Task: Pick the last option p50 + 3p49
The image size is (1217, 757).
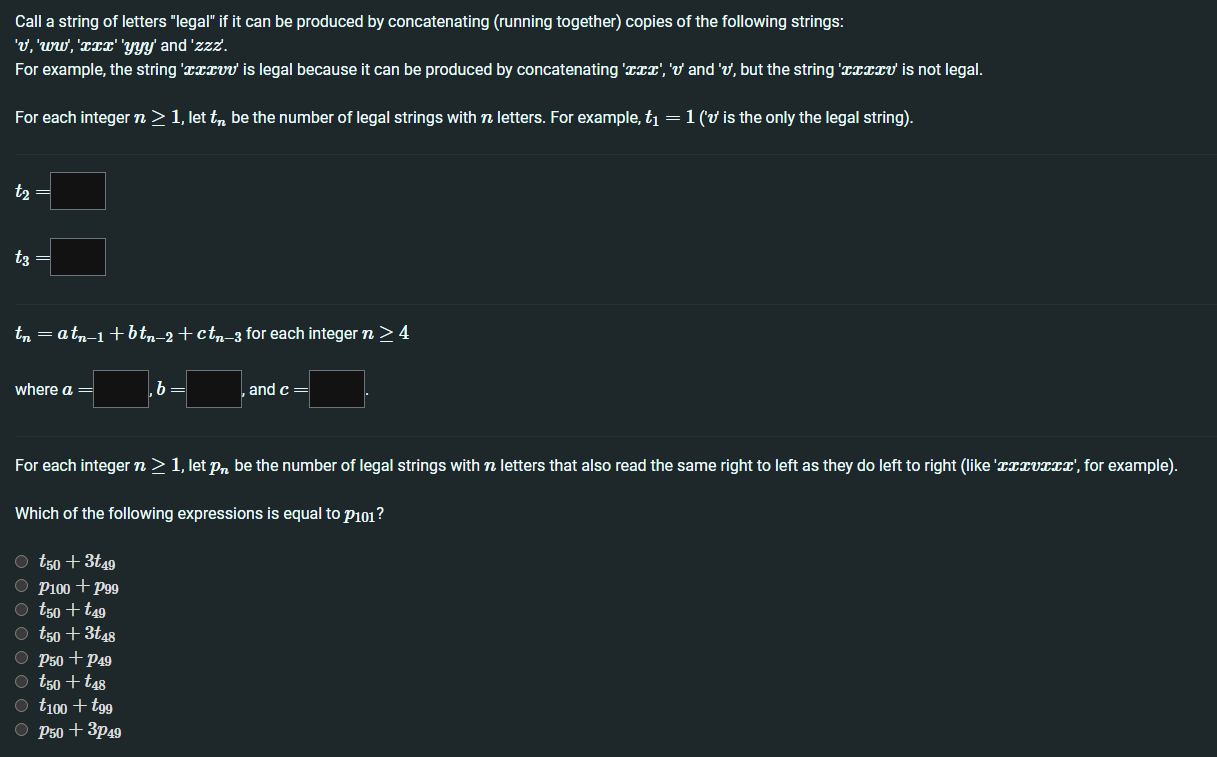Action: click(x=21, y=730)
